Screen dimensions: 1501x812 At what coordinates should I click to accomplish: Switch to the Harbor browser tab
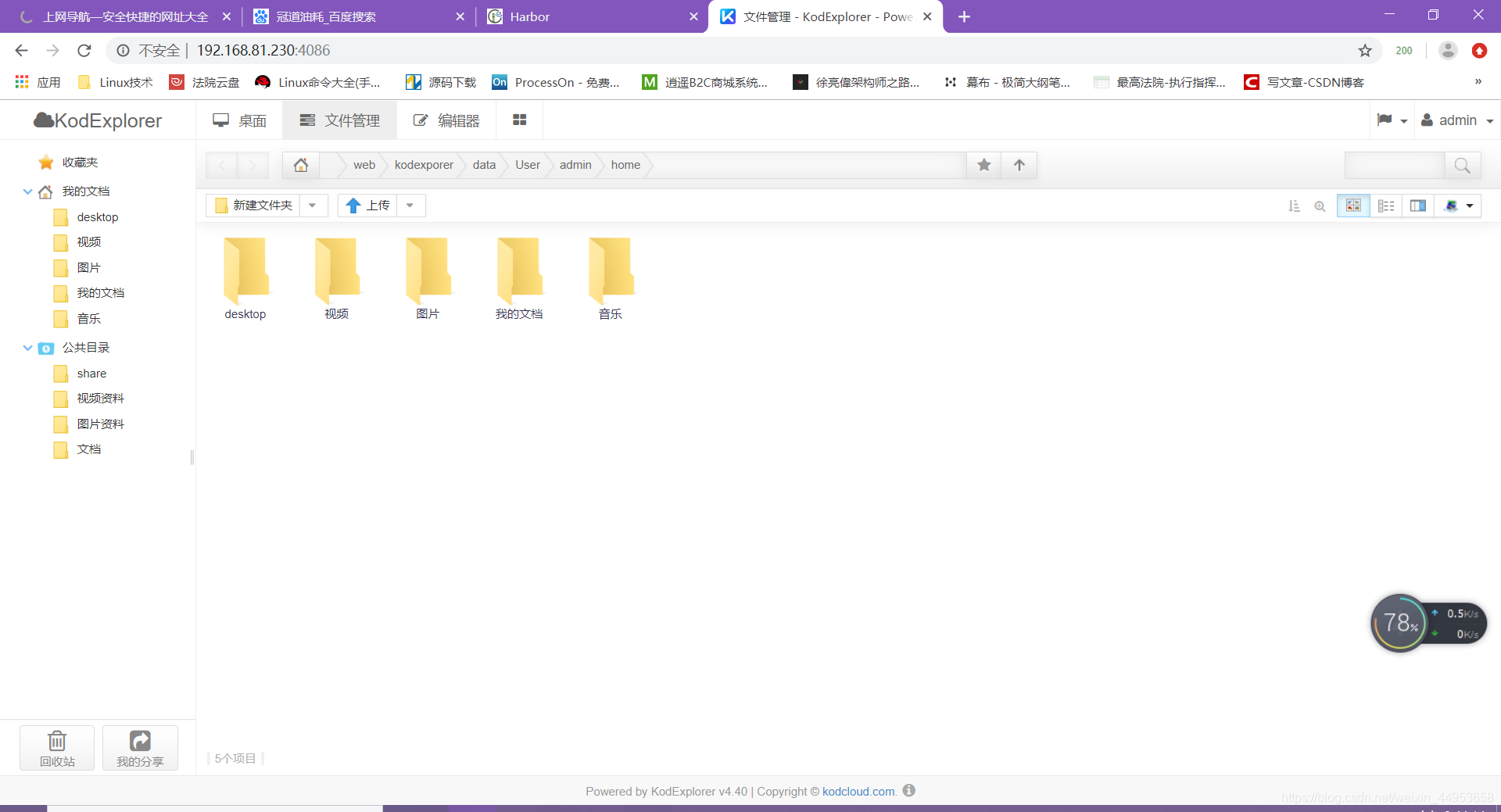coord(591,16)
